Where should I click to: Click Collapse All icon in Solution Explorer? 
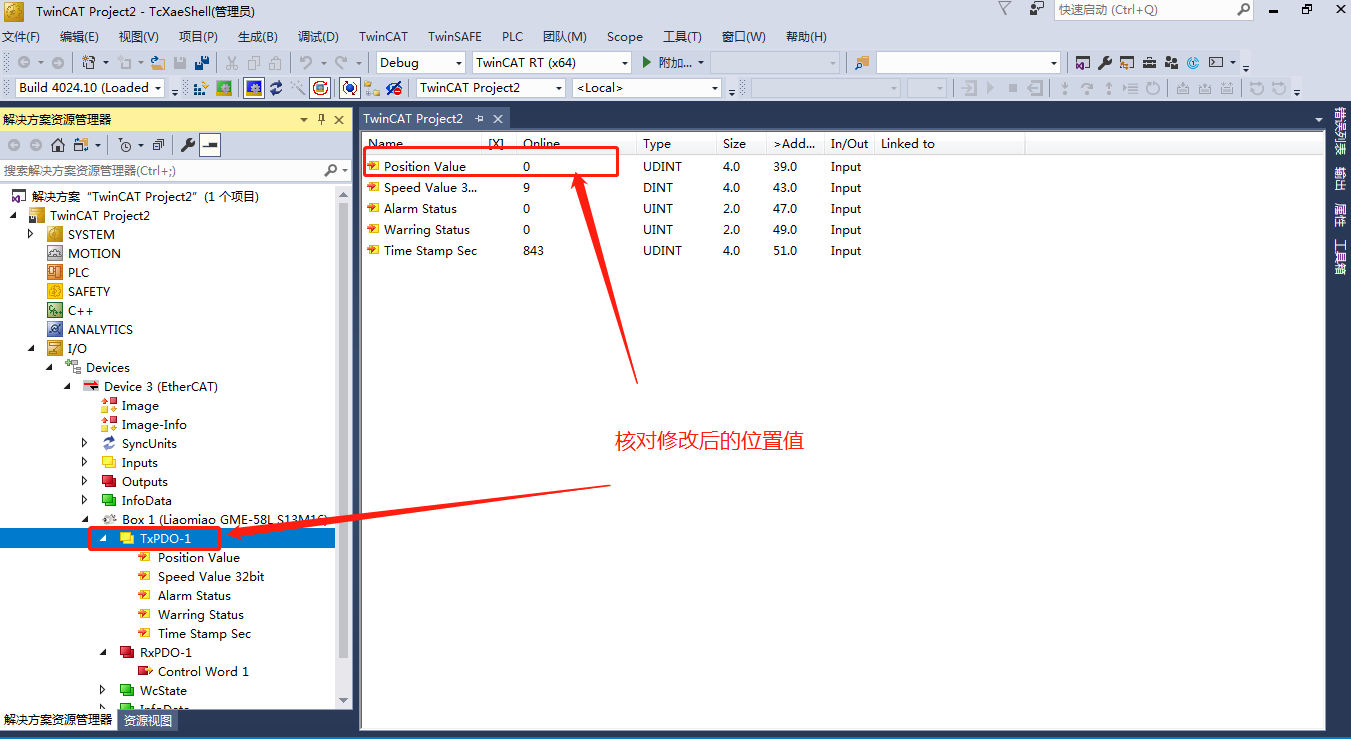tap(159, 145)
